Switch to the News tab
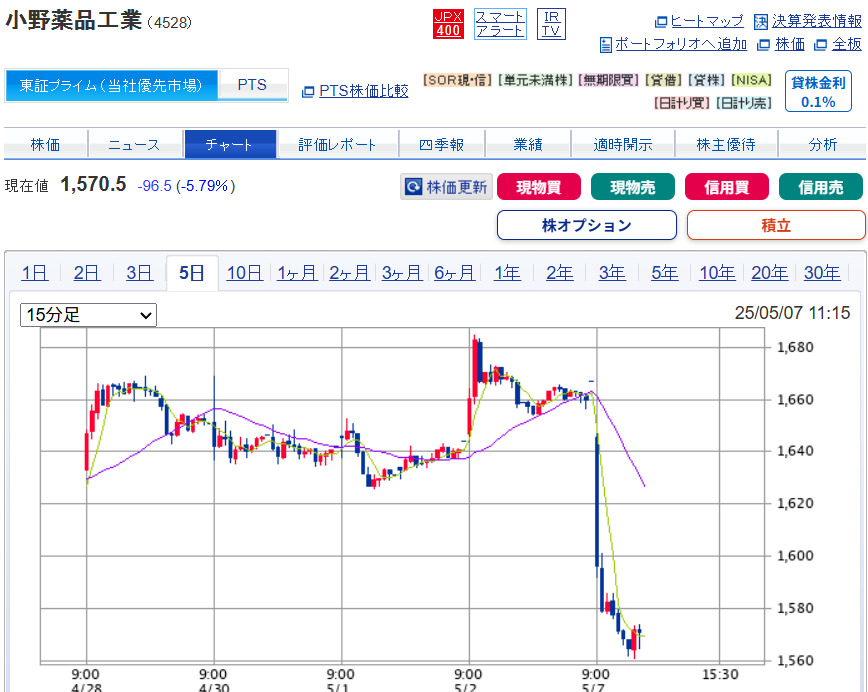Screen dimensions: 868x692 click(134, 145)
